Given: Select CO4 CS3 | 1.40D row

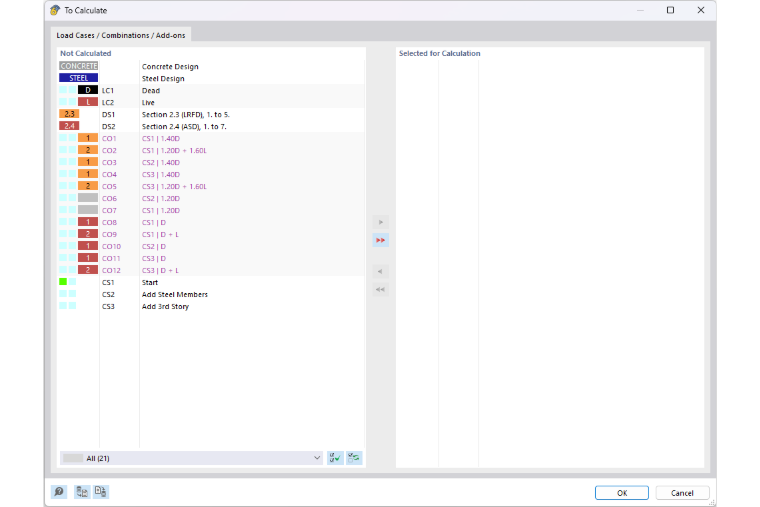Looking at the screenshot, I should pos(211,174).
